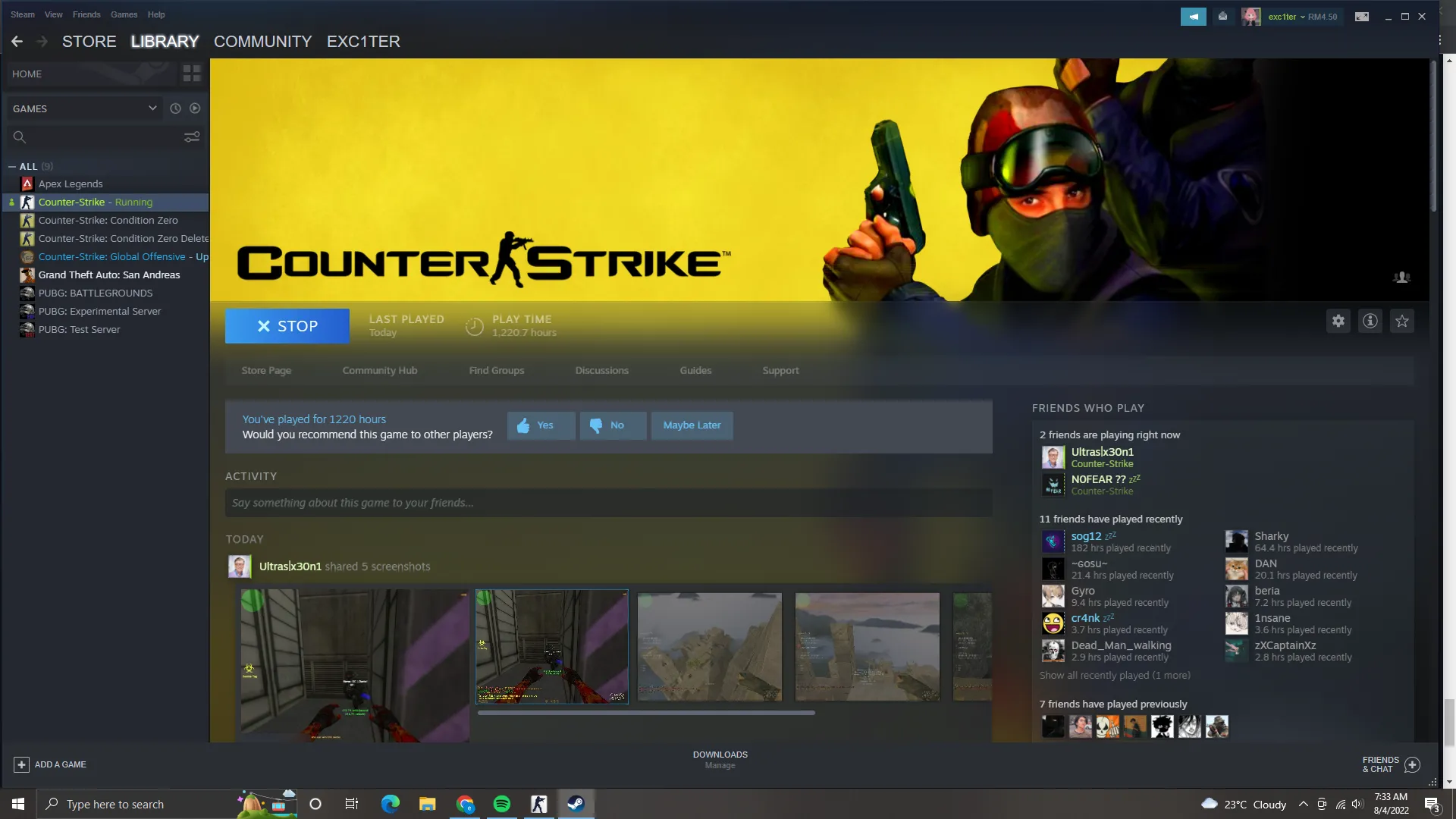Show hidden system tray icons
This screenshot has width=1456, height=819.
coord(1303,804)
